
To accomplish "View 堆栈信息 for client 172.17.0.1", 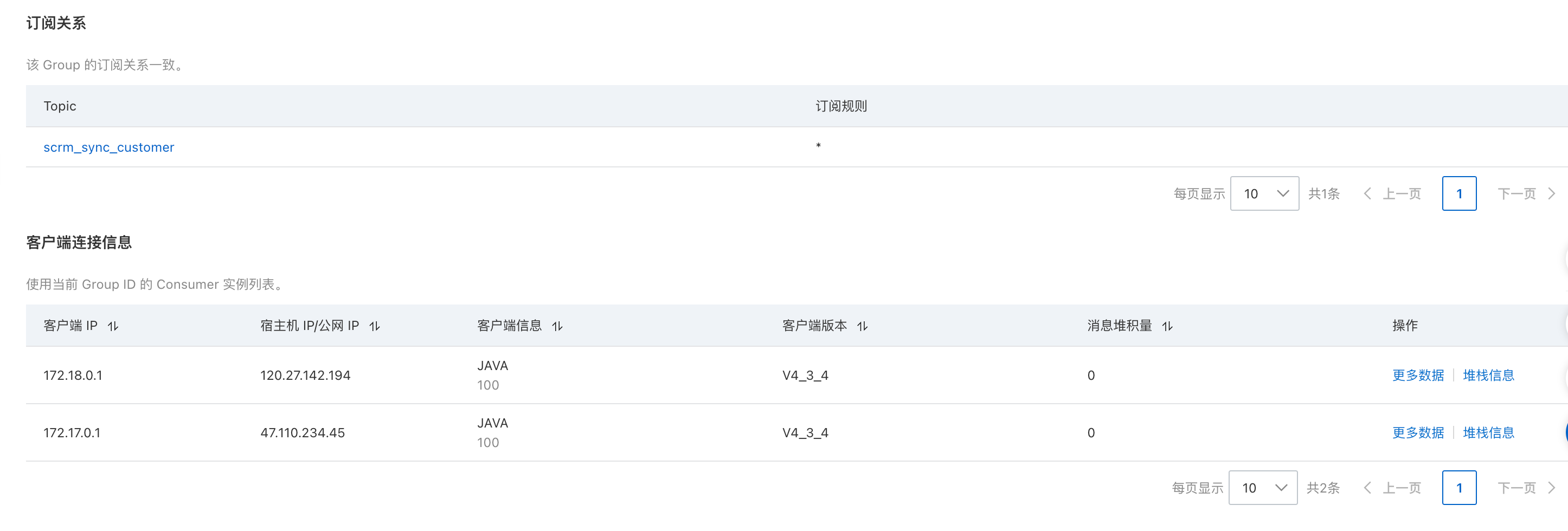I will point(1488,432).
